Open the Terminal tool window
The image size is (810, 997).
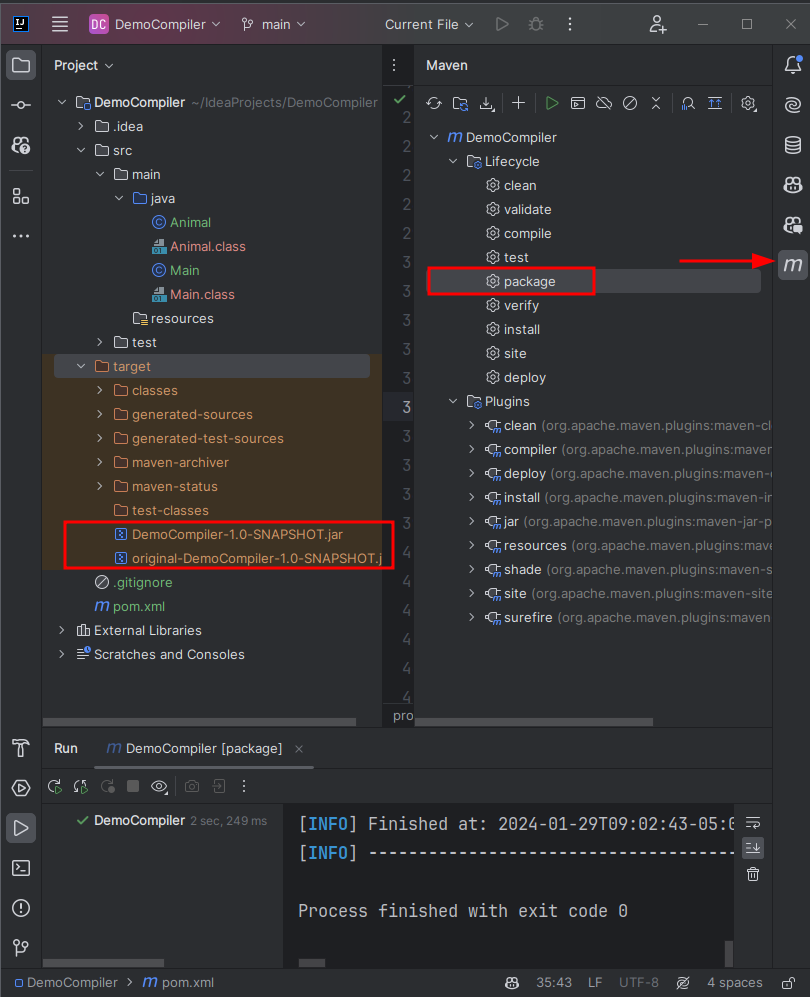click(x=21, y=867)
